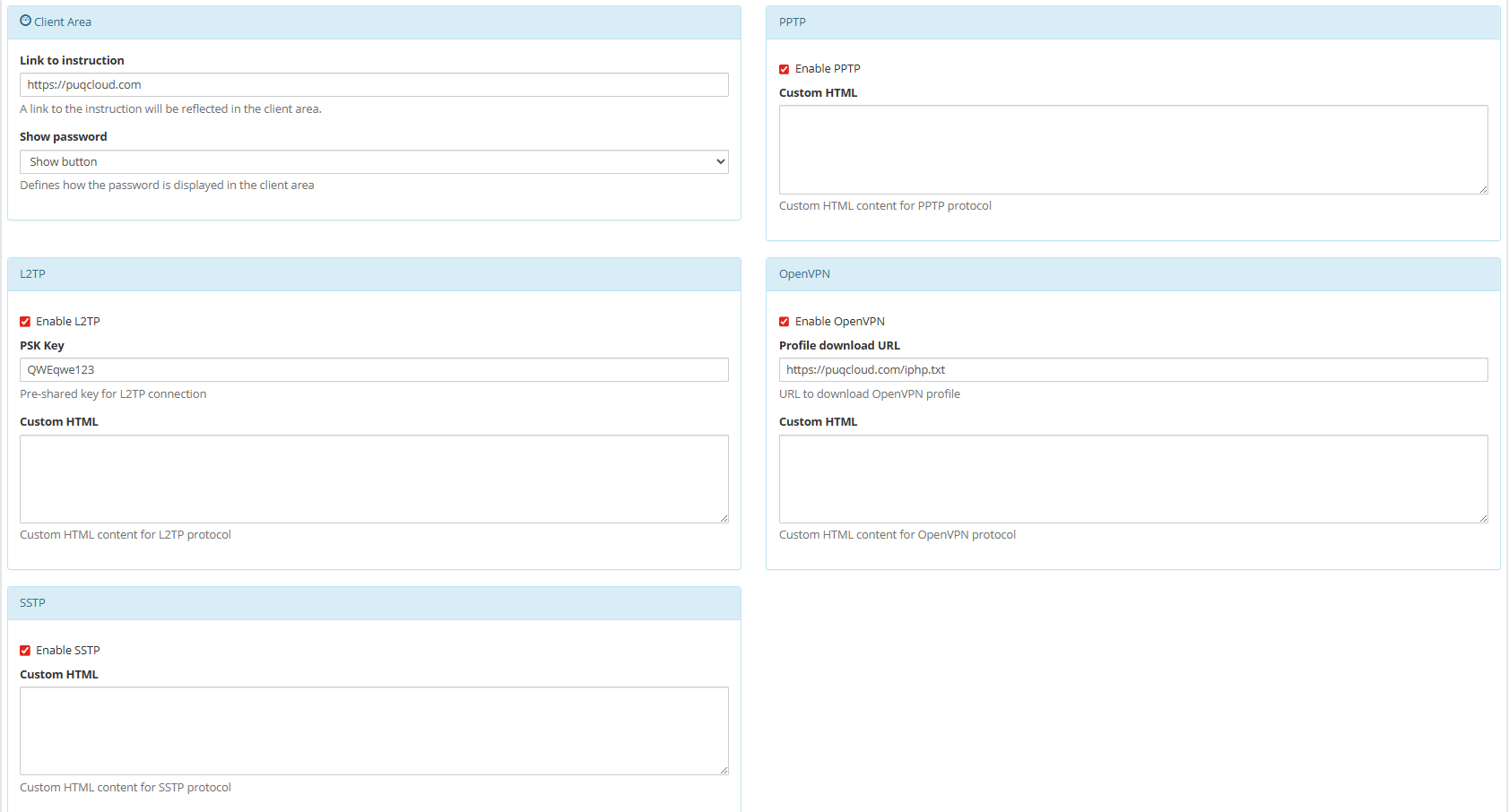Screen dimensions: 1509x812
Task: Click the Show password dropdown arrow
Action: (x=719, y=161)
